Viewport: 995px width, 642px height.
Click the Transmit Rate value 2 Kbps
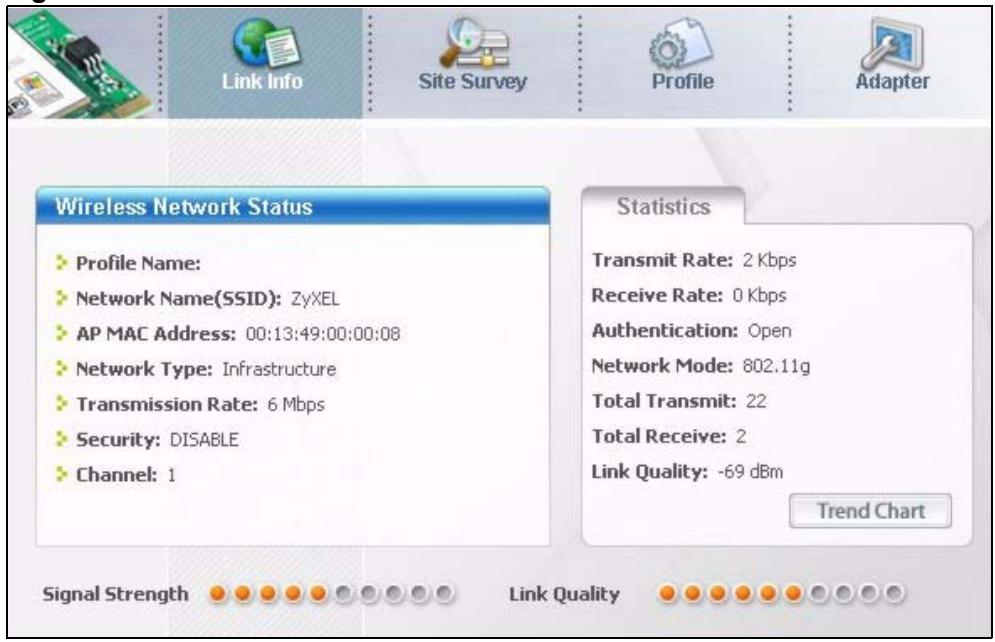pyautogui.click(x=769, y=260)
